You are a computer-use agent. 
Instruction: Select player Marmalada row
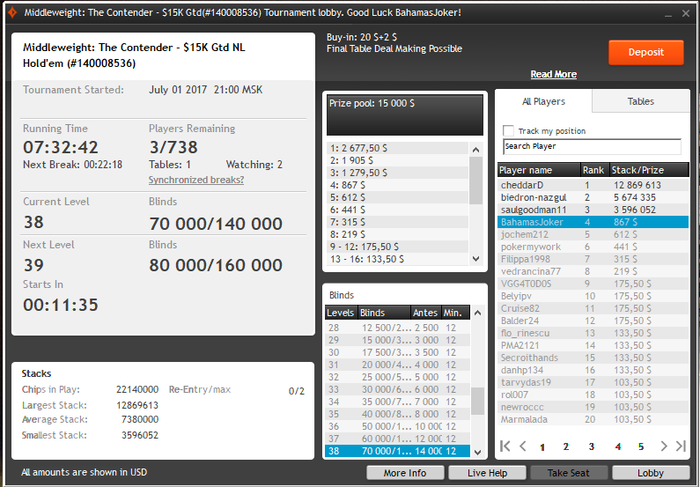point(593,420)
